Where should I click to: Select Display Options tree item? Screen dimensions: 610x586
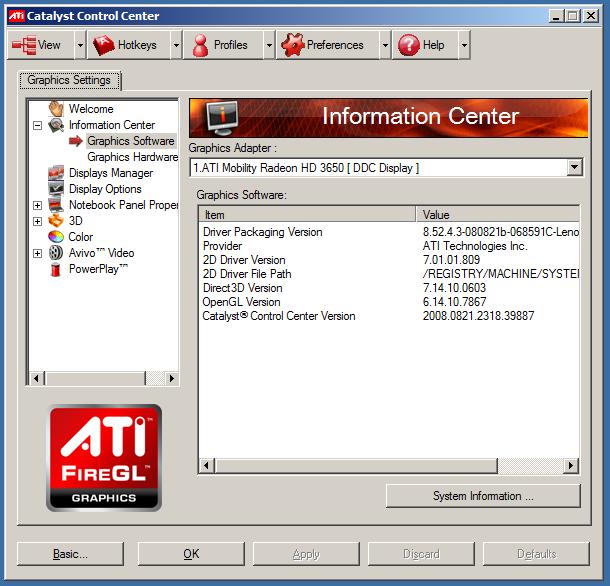(x=105, y=189)
